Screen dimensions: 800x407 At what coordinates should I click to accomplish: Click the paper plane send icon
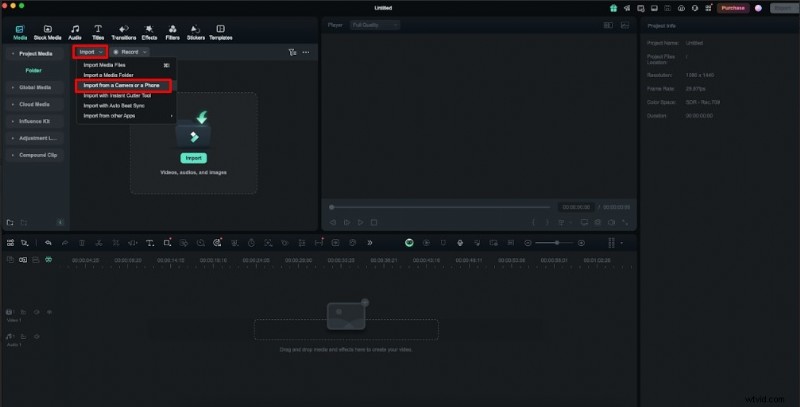coord(627,8)
